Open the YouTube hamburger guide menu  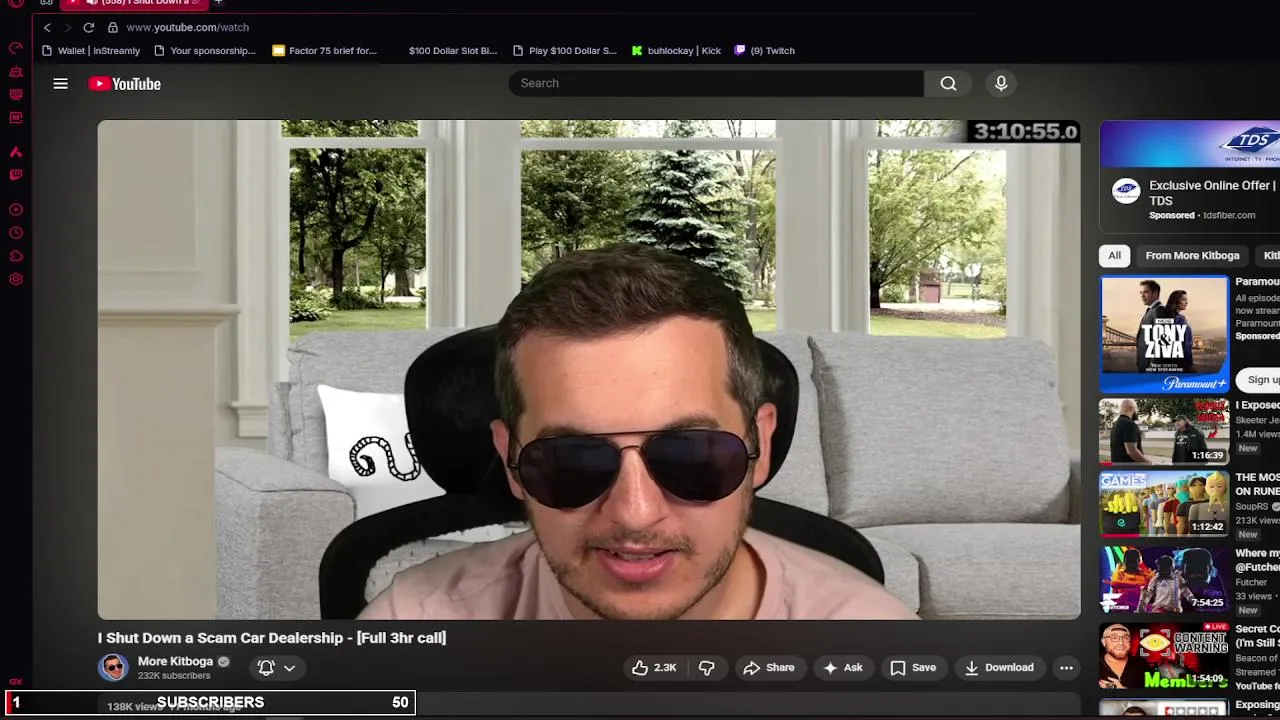[60, 84]
